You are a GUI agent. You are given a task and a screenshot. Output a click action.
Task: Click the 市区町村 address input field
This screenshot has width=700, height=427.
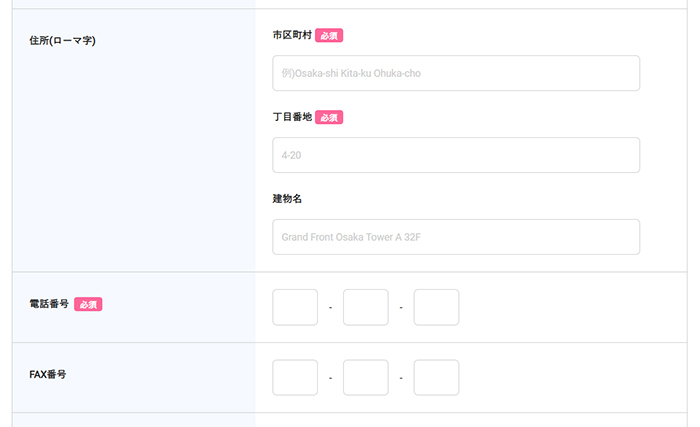click(455, 73)
